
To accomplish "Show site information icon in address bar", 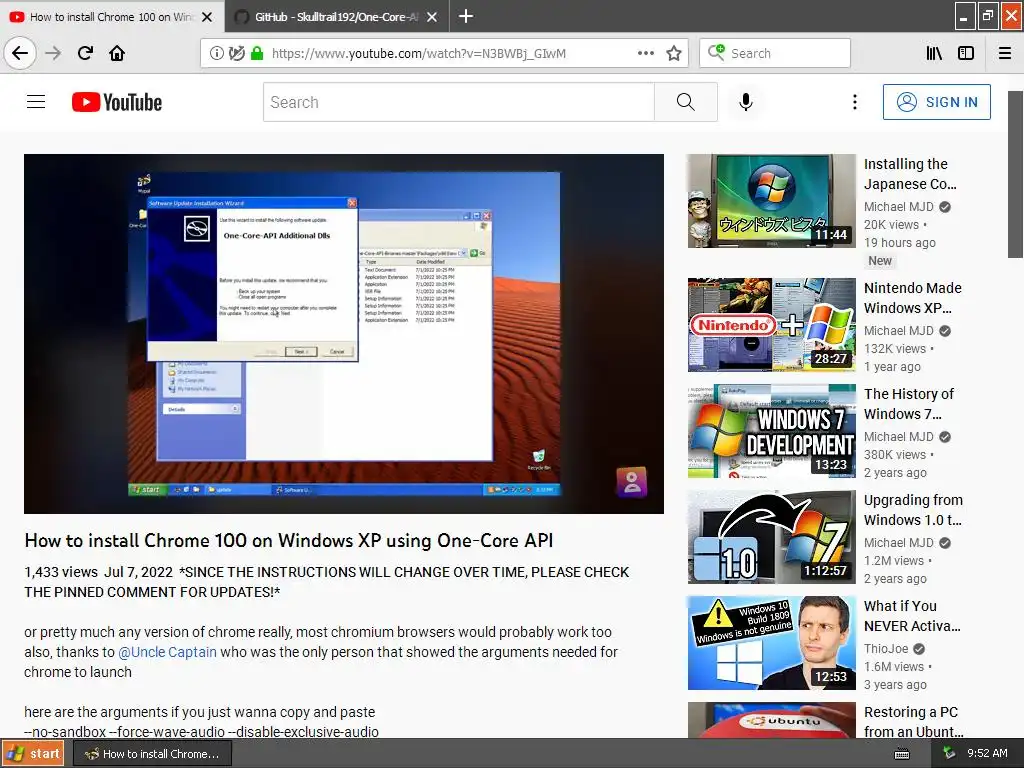I will (x=216, y=54).
